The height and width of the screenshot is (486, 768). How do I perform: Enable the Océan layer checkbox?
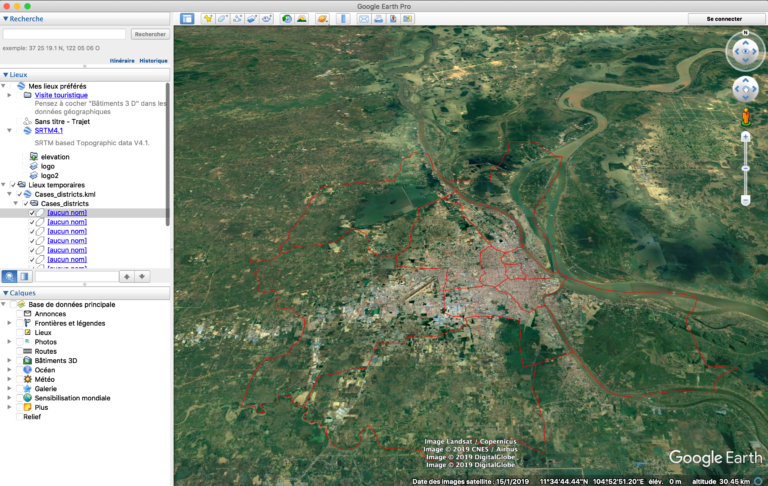[20, 370]
